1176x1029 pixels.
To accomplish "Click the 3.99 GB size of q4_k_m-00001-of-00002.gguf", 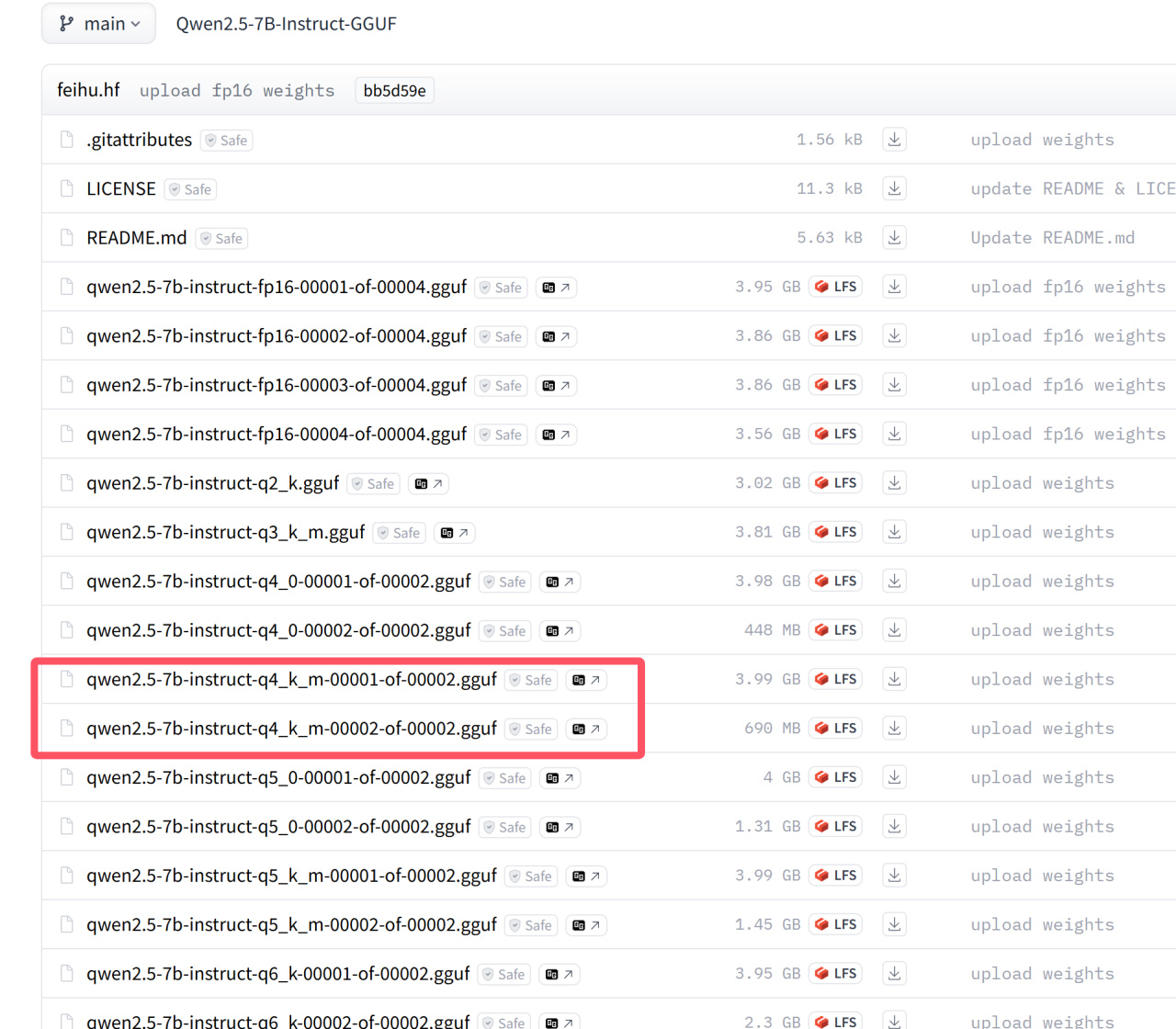I will [767, 679].
